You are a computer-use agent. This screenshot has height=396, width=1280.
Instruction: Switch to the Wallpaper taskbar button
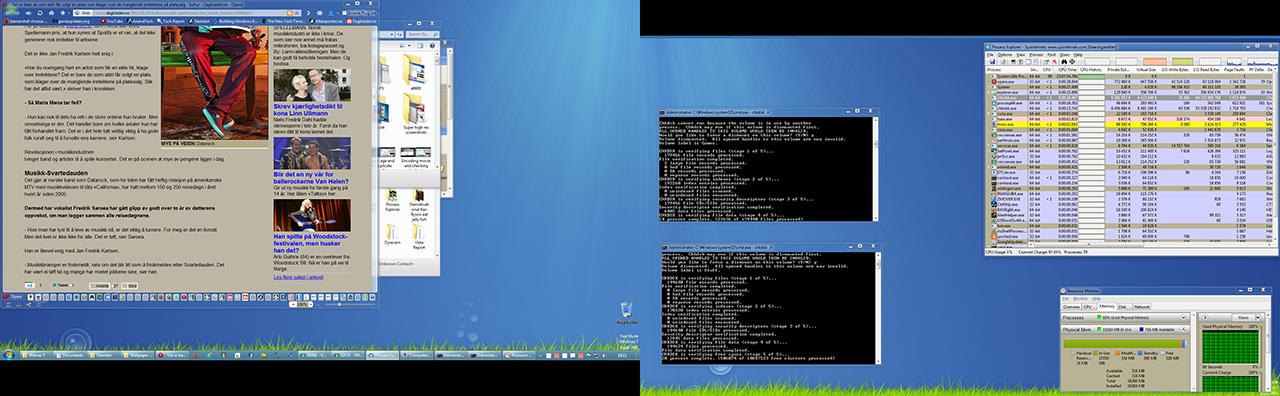pos(137,355)
